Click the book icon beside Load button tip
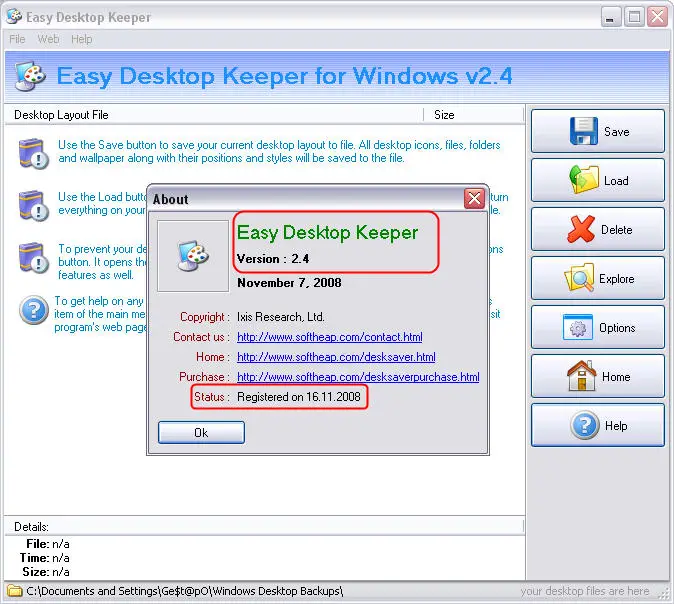The image size is (674, 604). 34,205
